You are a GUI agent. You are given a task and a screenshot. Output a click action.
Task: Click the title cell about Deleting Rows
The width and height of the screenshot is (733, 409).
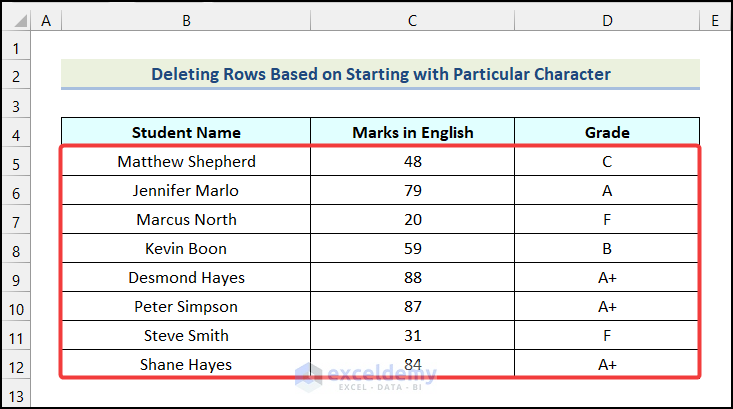pos(380,75)
